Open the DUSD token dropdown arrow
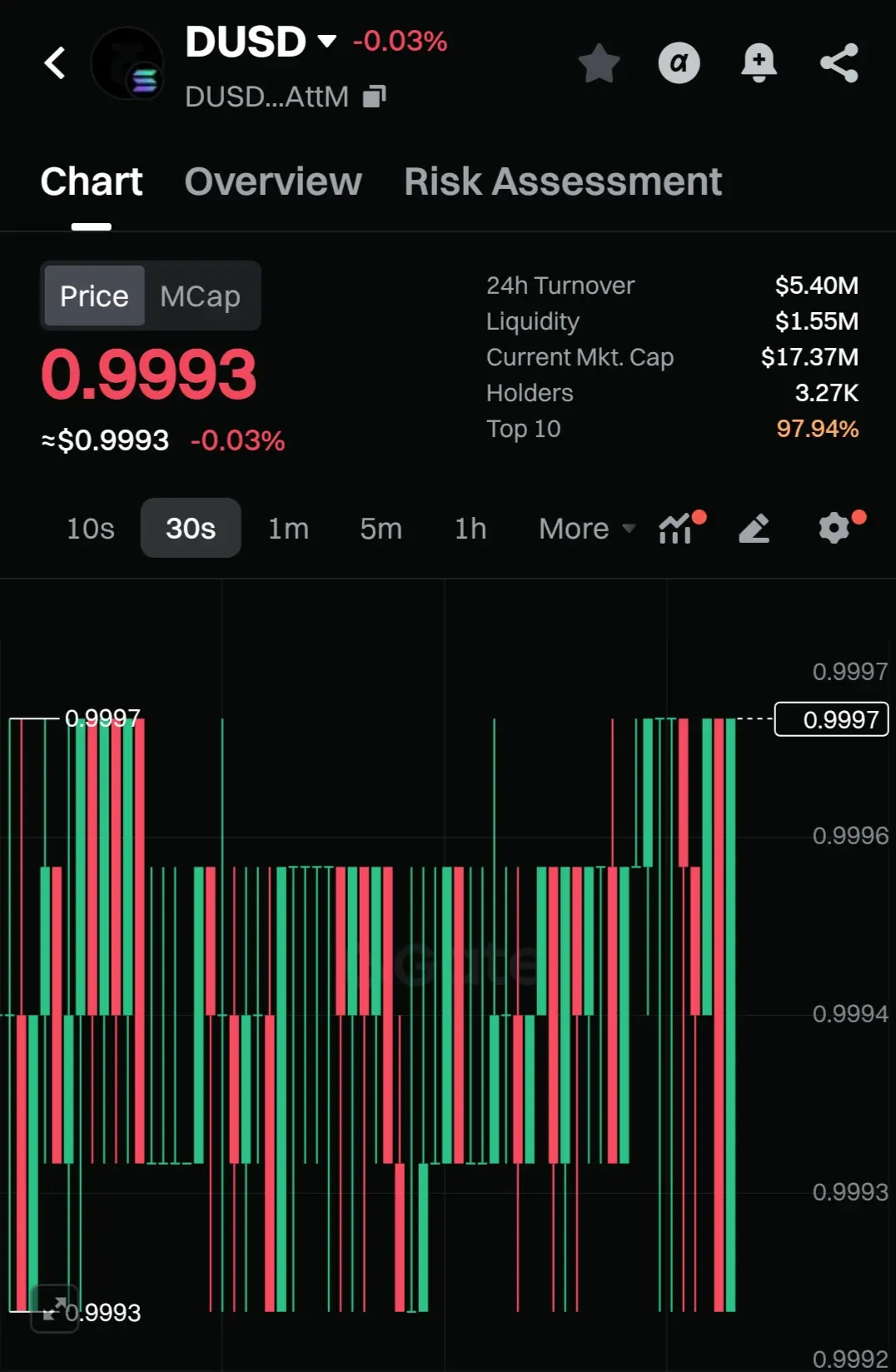Image resolution: width=896 pixels, height=1372 pixels. [327, 41]
